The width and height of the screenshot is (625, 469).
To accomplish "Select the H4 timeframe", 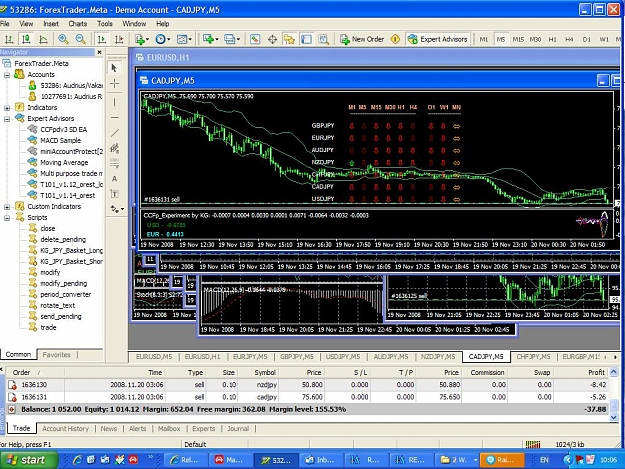I will [x=569, y=39].
